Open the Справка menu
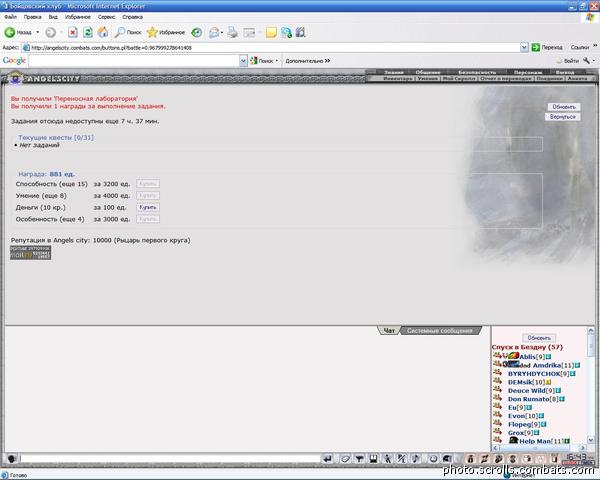 coord(132,17)
